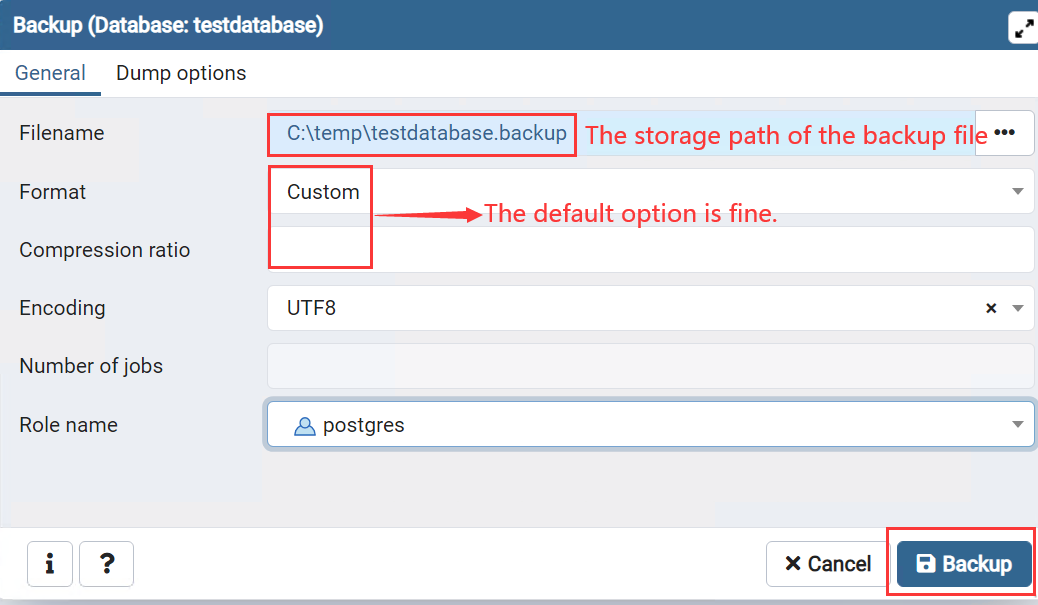1038x605 pixels.
Task: Open file browser via ellipsis button
Action: click(x=1004, y=133)
